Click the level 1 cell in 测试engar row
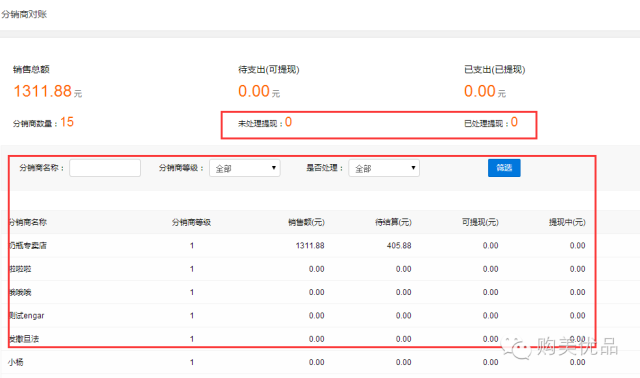 192,316
